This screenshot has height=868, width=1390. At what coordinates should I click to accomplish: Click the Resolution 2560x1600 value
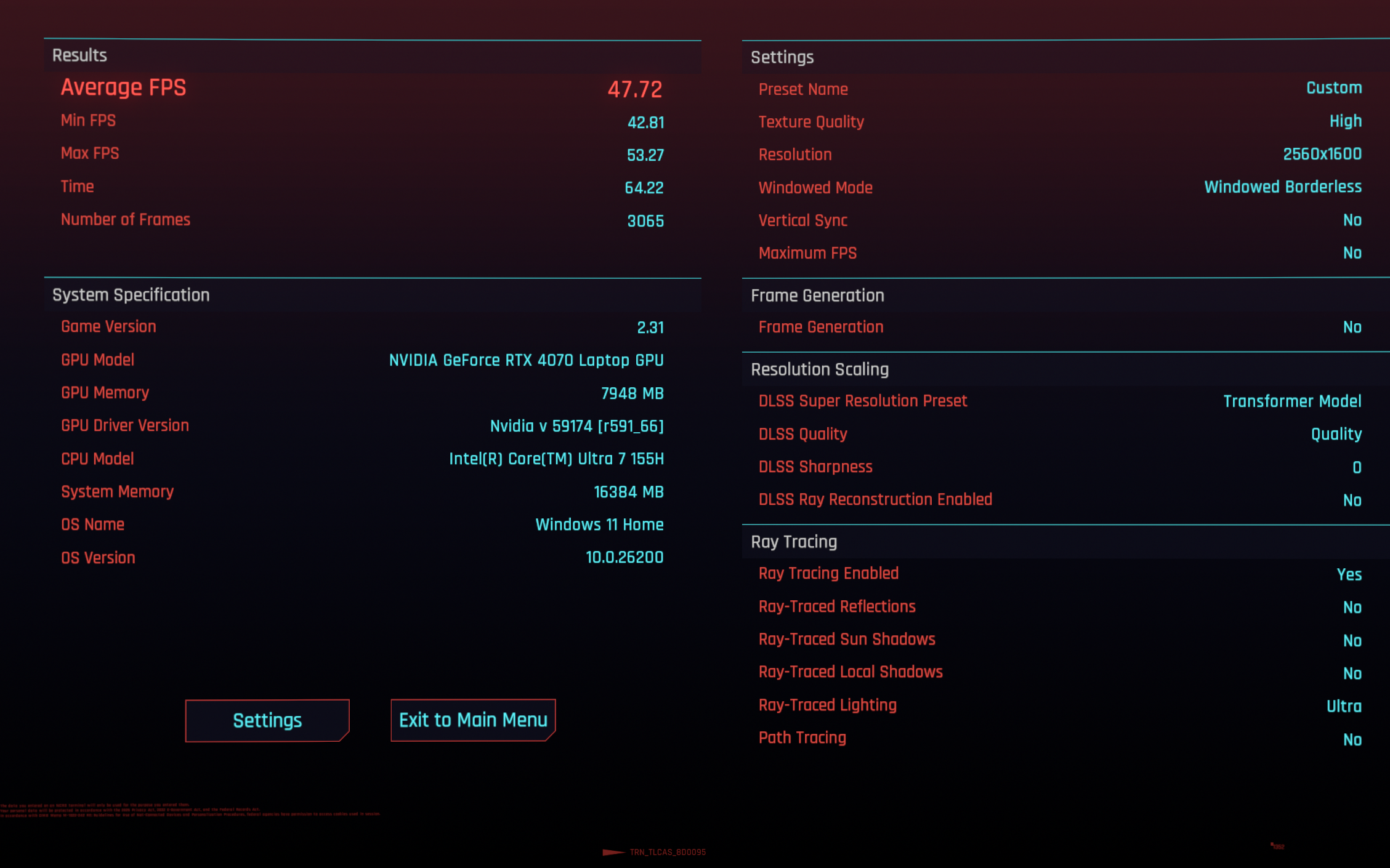(1322, 154)
